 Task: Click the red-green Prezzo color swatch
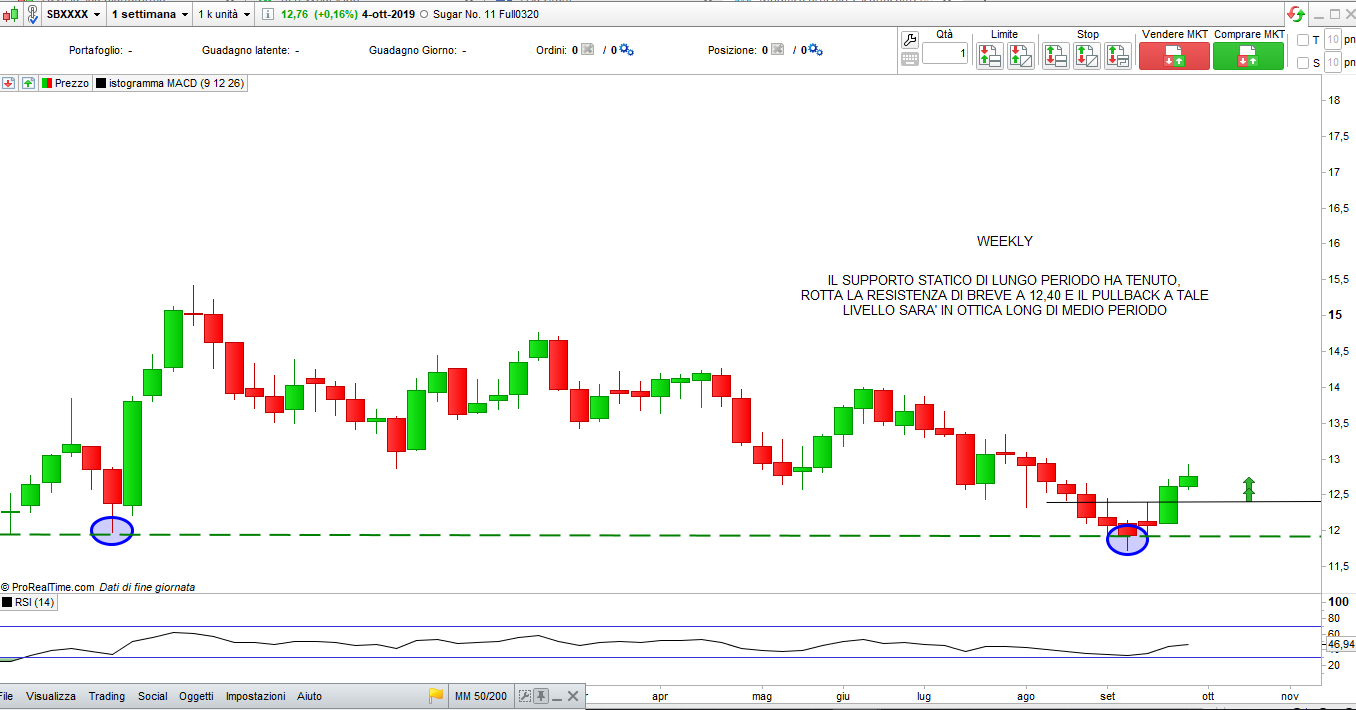tap(47, 83)
